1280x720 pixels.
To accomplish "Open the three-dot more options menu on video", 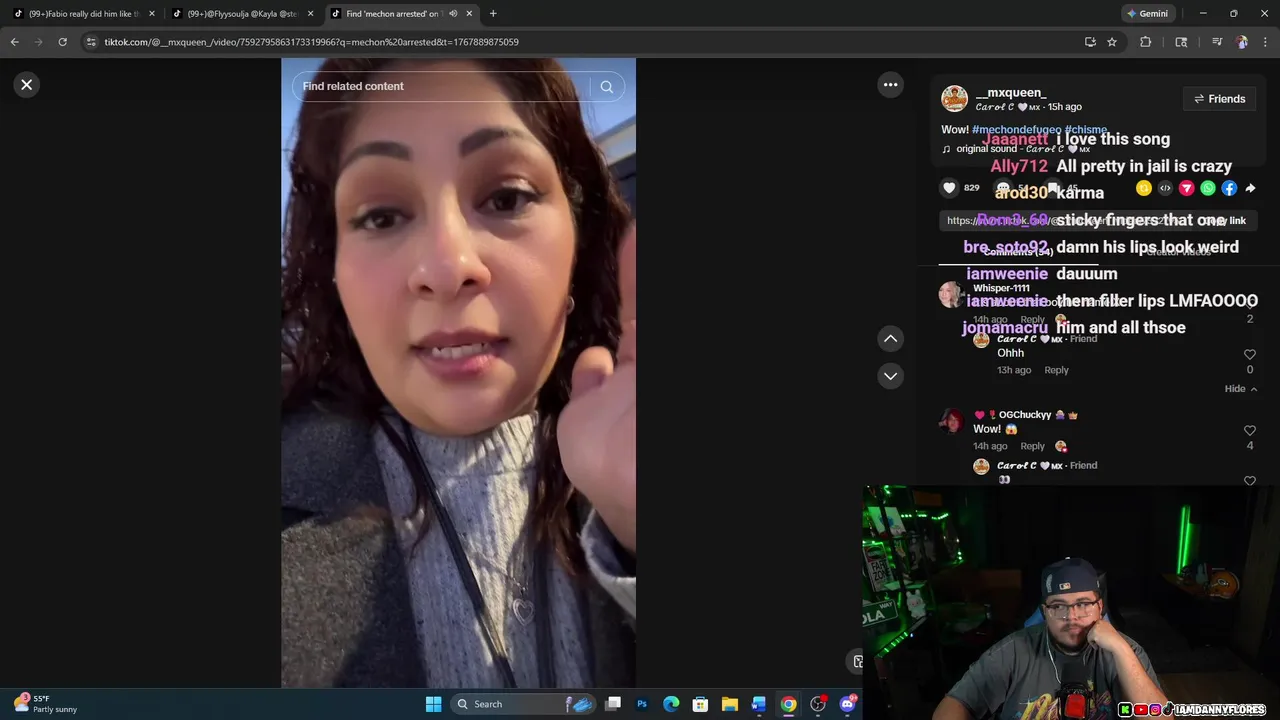I will point(890,85).
